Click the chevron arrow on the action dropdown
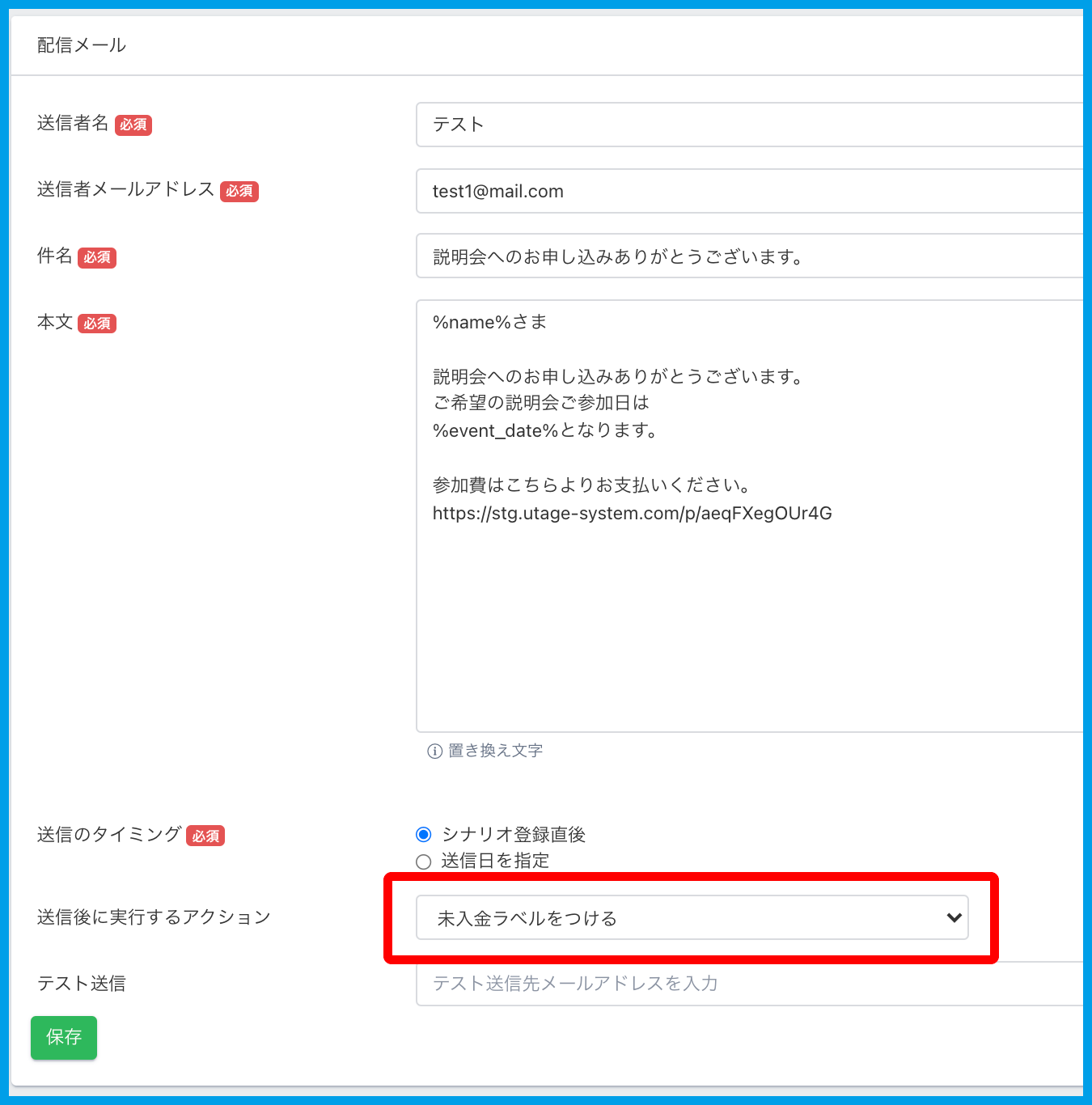The image size is (1092, 1105). [954, 918]
